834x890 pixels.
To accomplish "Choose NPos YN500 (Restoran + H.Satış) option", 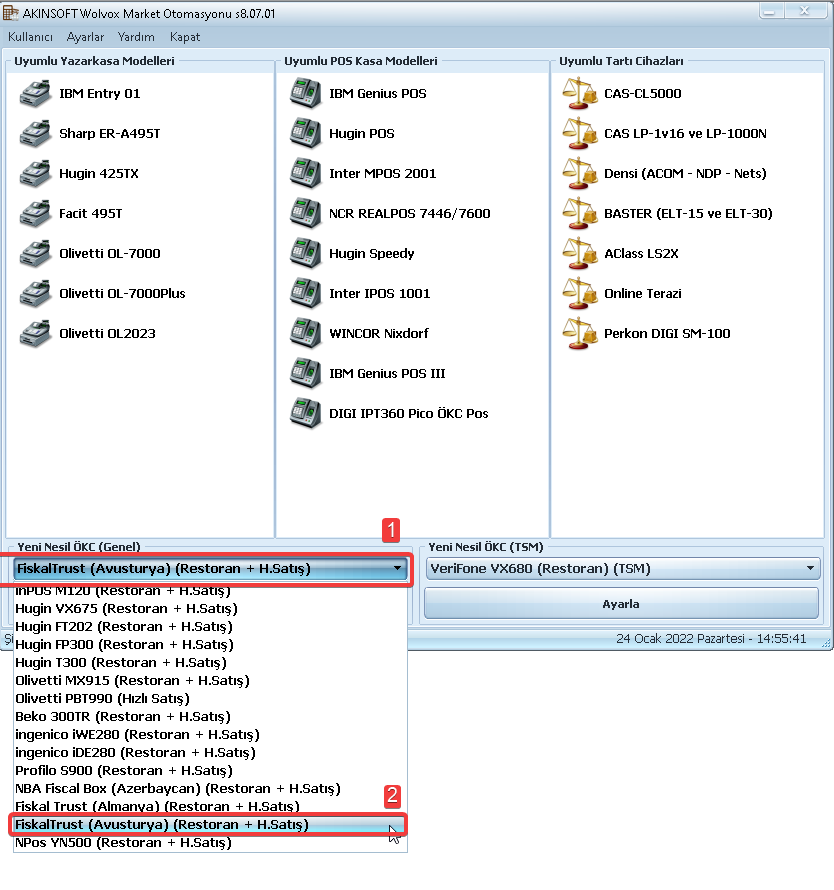I will pyautogui.click(x=210, y=843).
